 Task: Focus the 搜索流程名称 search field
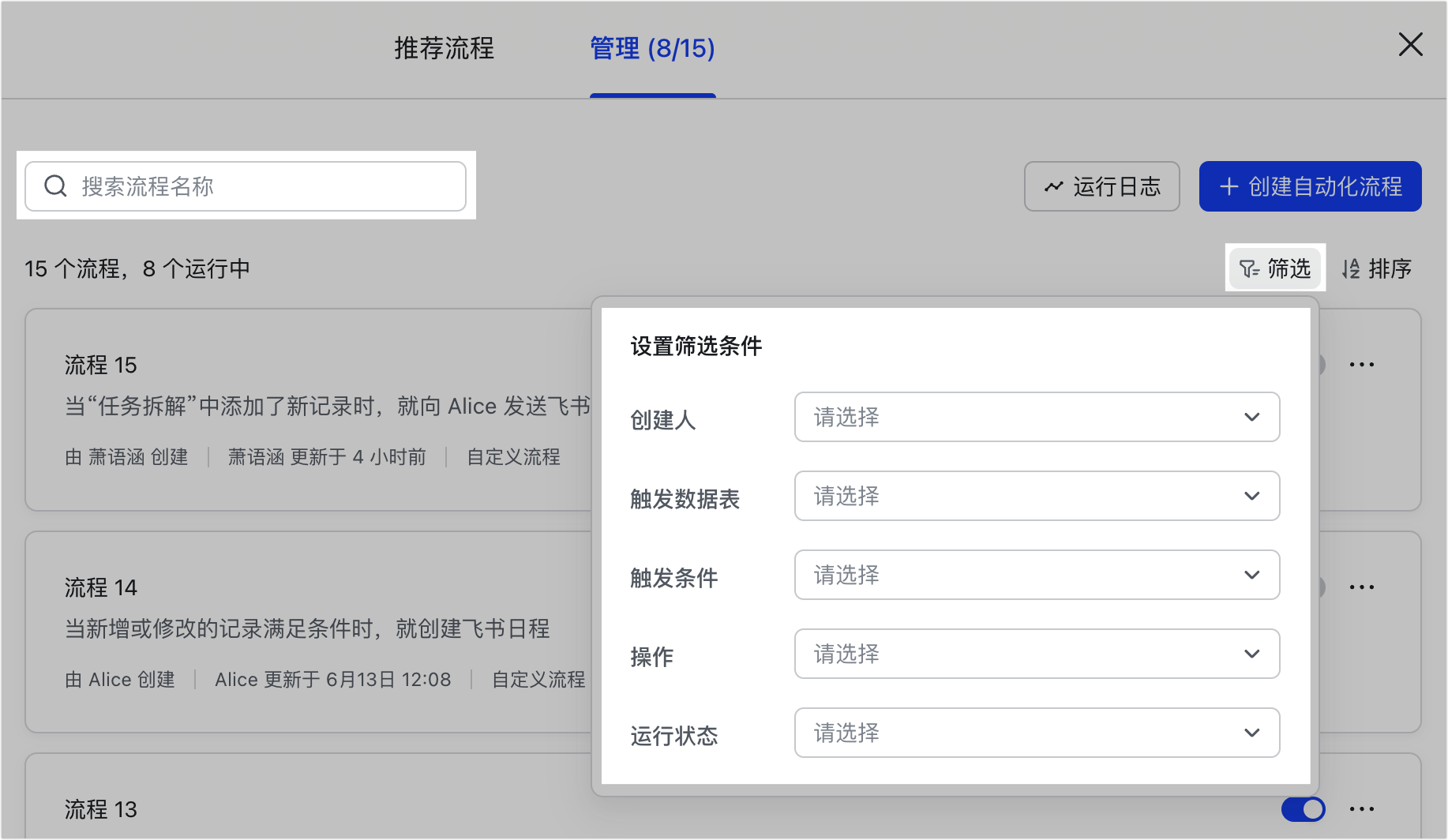(x=261, y=186)
